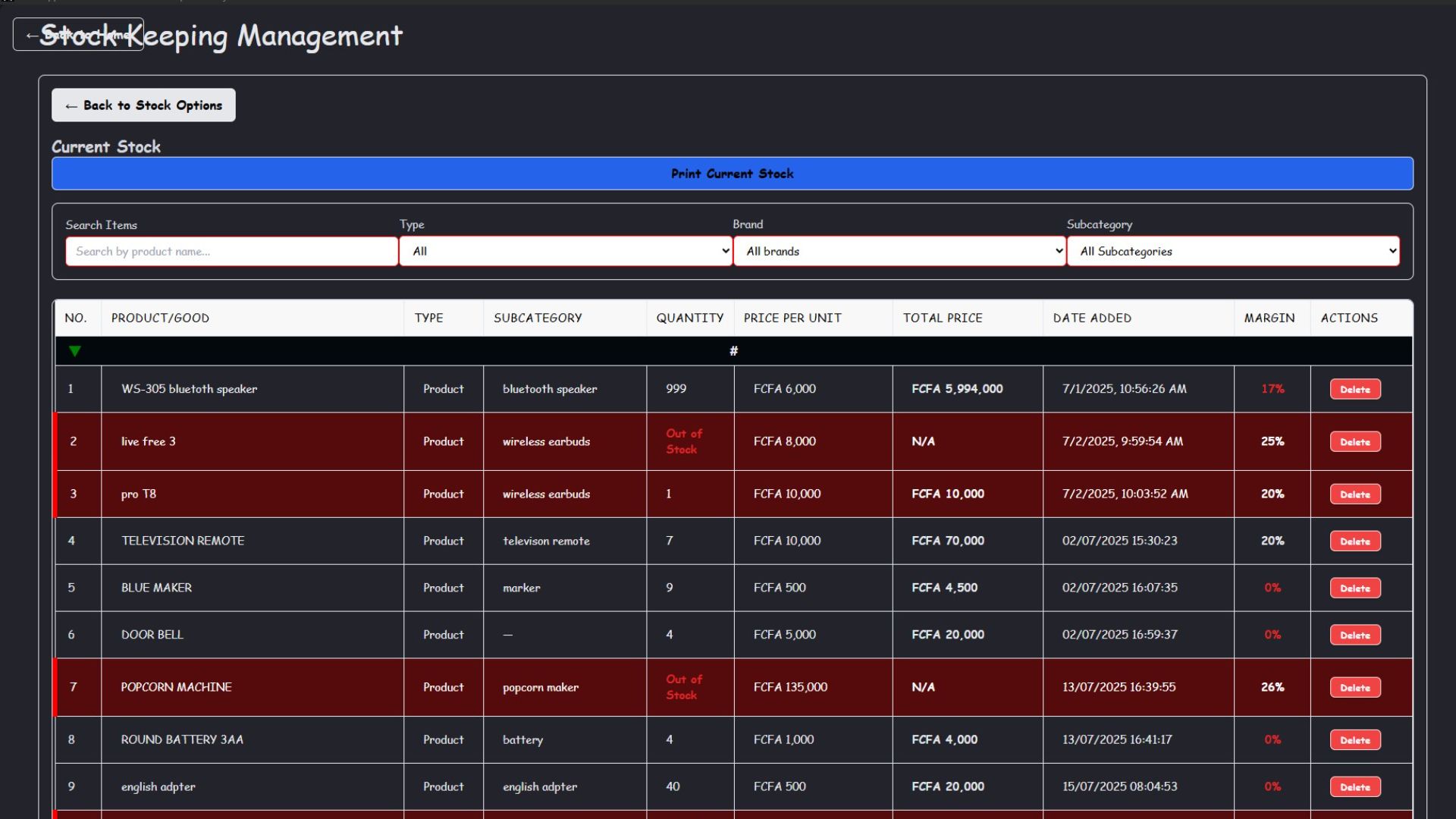The width and height of the screenshot is (1456, 819).
Task: Delete the live free 3 item
Action: point(1354,441)
